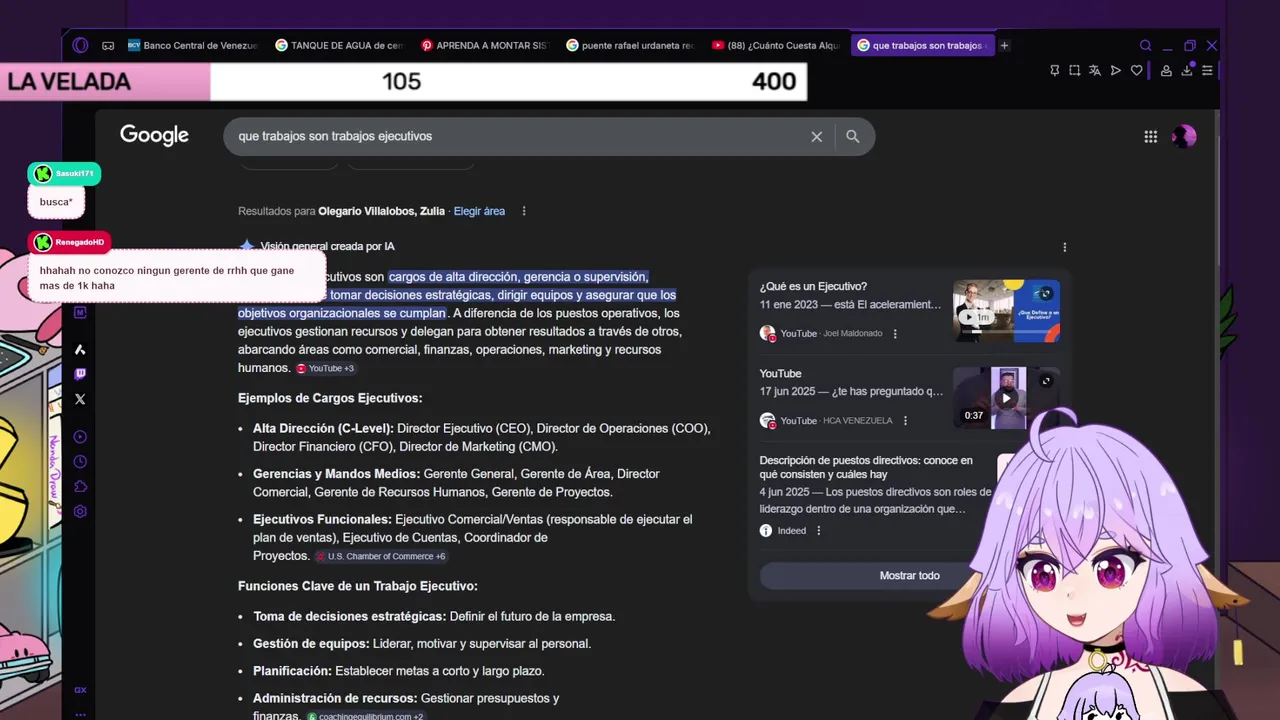This screenshot has height=720, width=1280.
Task: Open the downloads icon in toolbar
Action: tap(1187, 70)
